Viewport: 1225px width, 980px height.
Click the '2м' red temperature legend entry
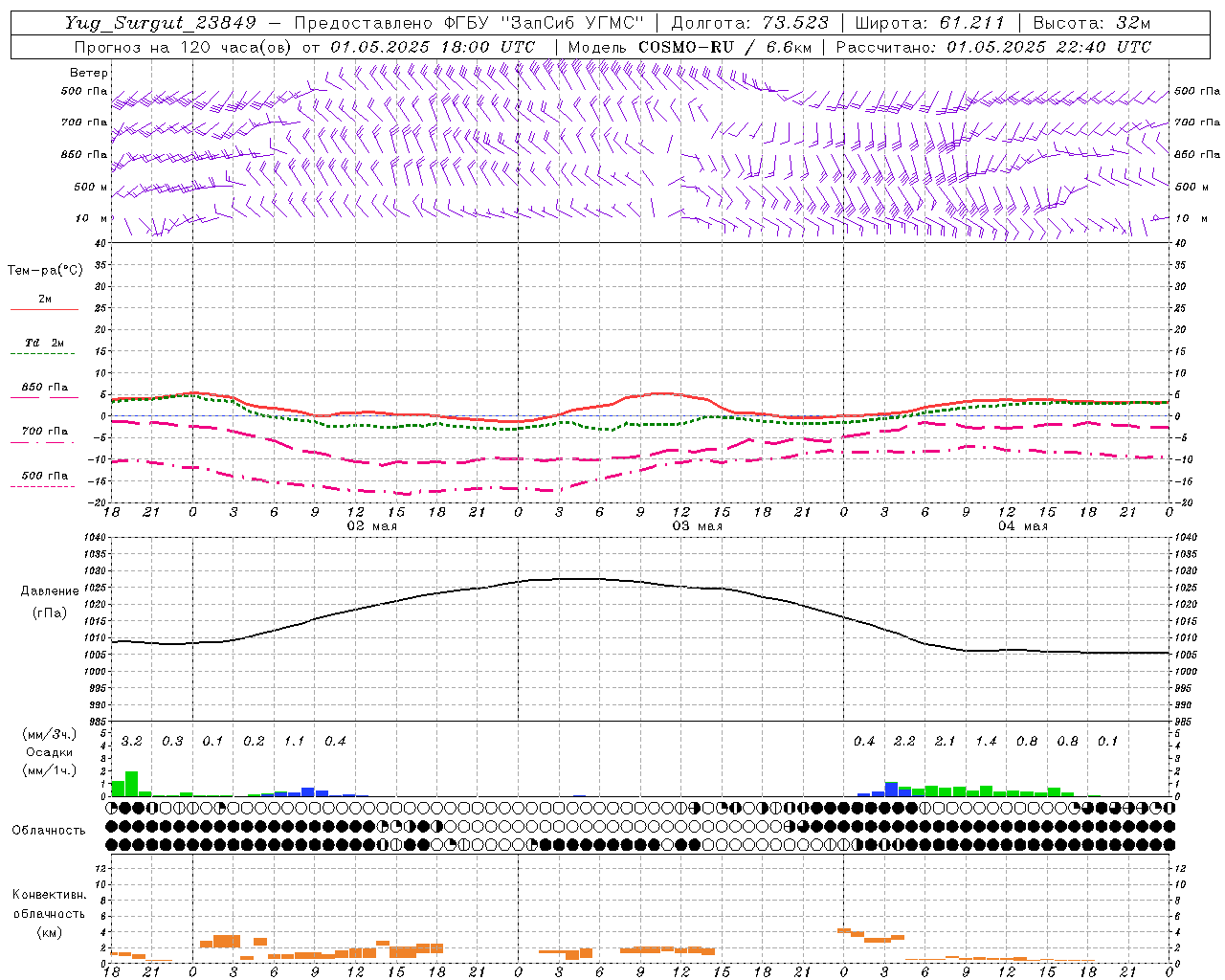click(x=45, y=300)
